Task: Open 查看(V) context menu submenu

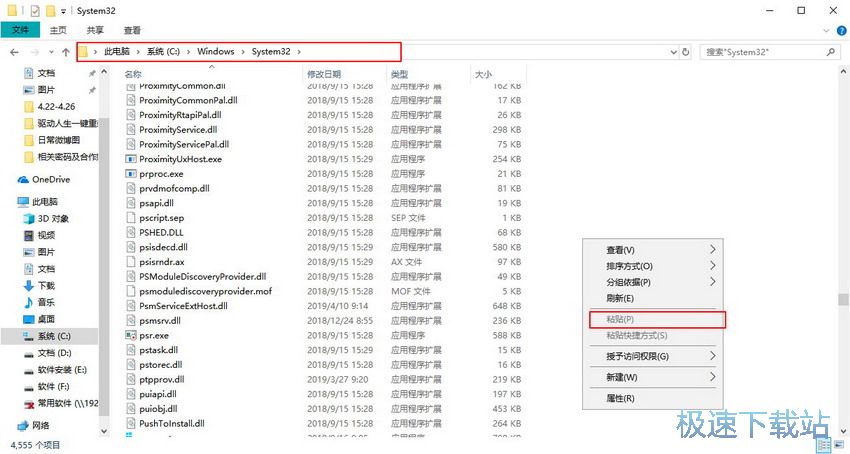Action: (653, 250)
